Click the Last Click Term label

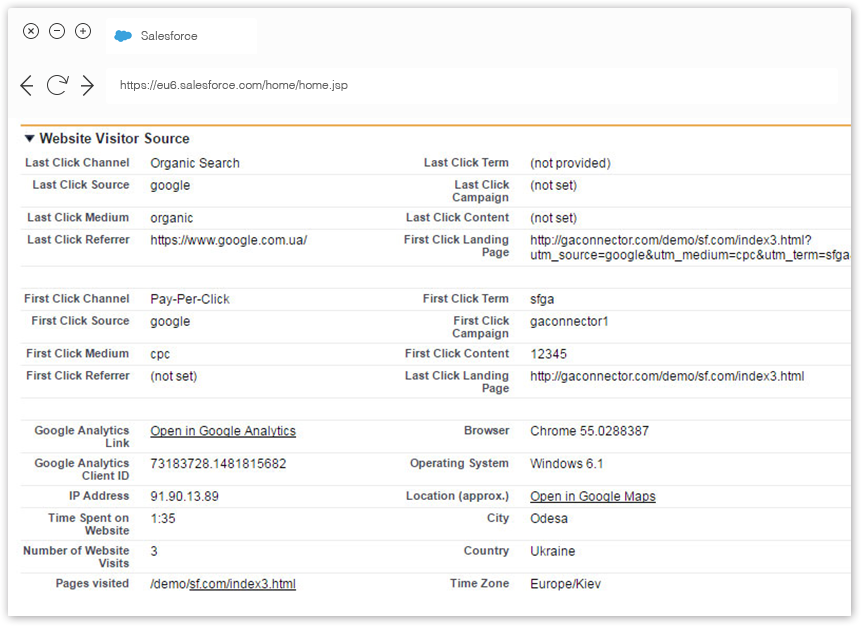466,163
